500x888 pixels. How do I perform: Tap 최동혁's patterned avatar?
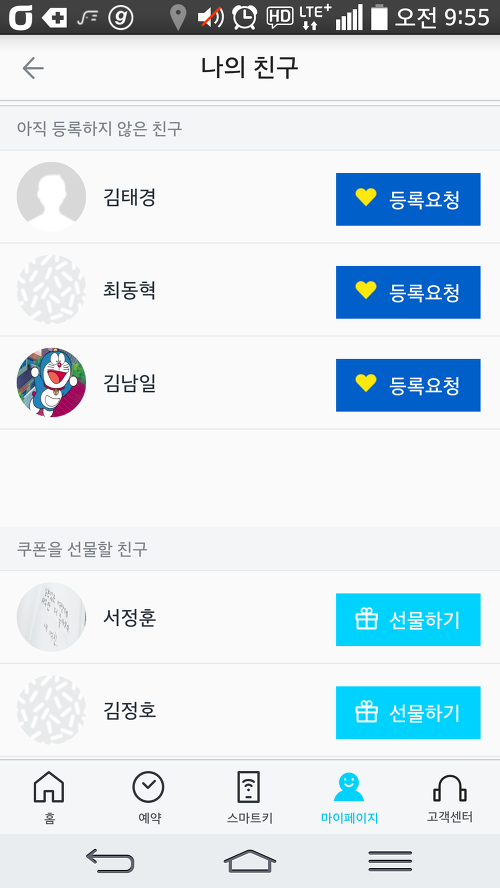point(52,289)
